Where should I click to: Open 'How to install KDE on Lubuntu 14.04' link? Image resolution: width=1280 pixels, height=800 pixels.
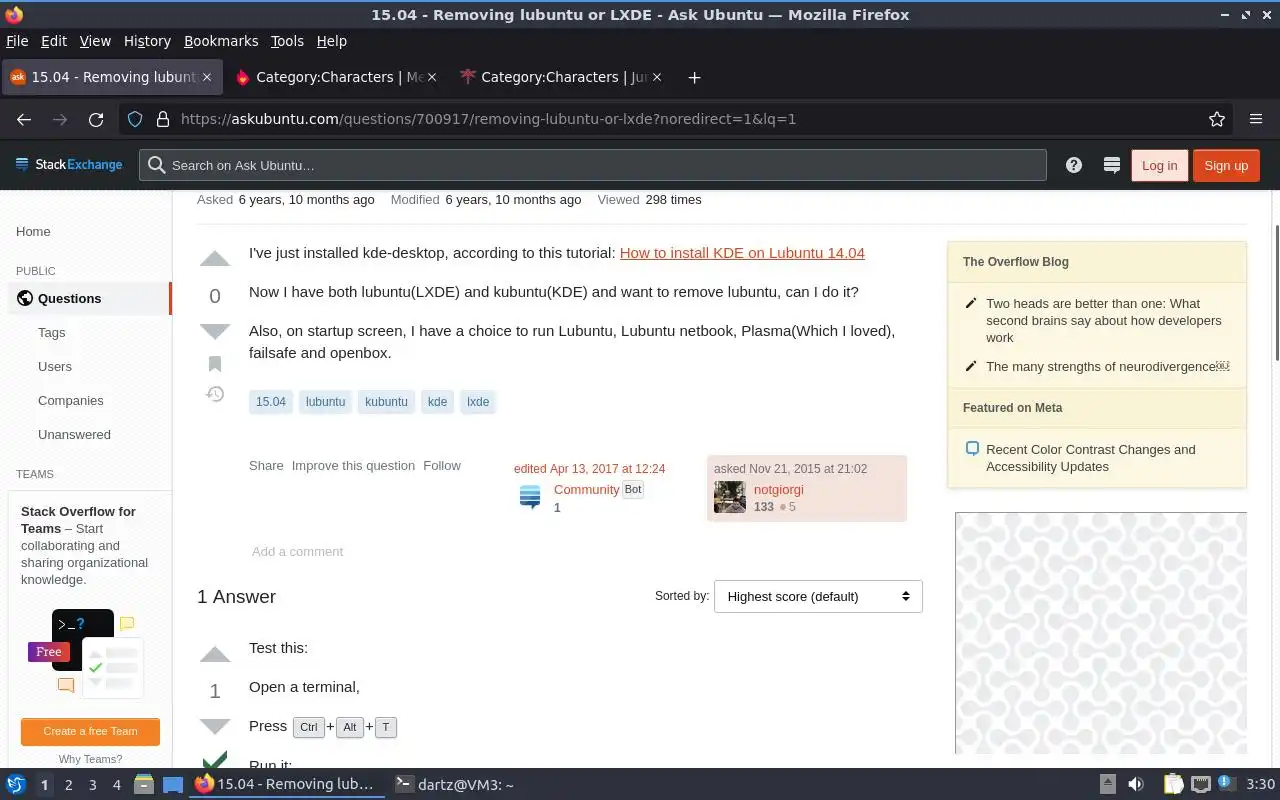click(742, 253)
